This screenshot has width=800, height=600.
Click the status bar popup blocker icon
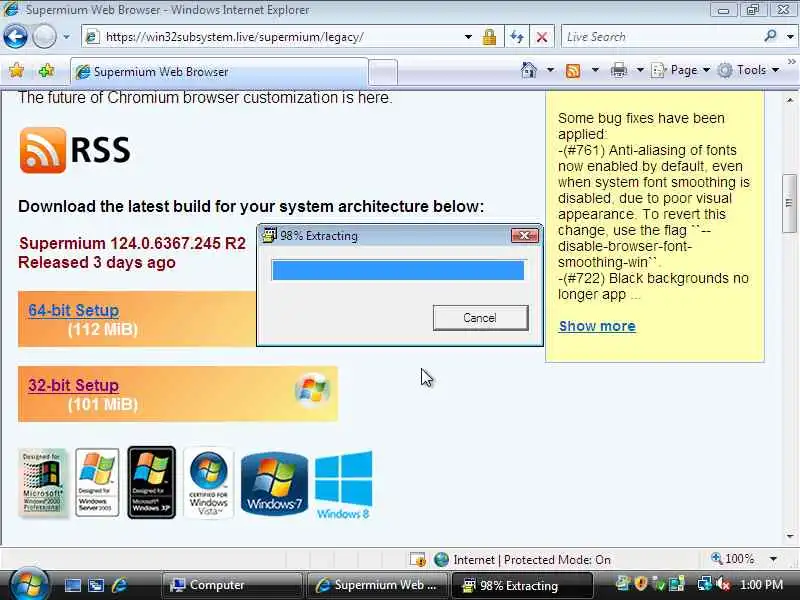pos(418,560)
